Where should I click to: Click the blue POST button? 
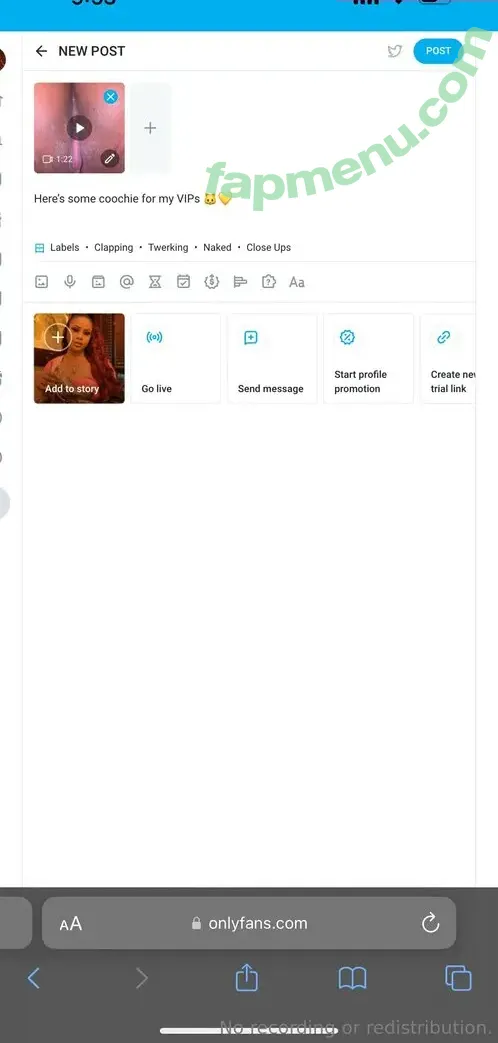pyautogui.click(x=437, y=51)
